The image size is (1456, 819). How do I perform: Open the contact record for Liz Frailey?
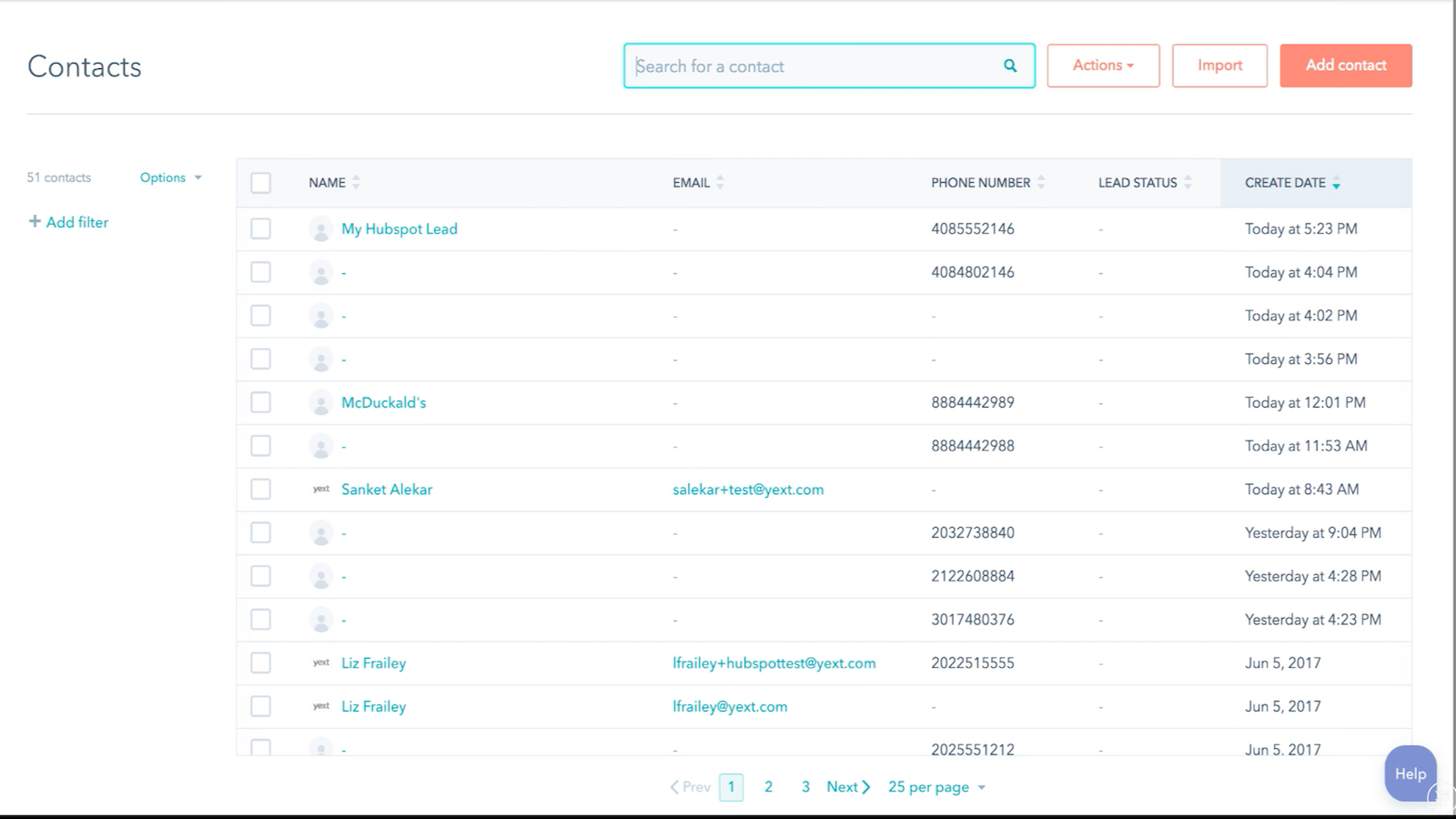click(373, 662)
